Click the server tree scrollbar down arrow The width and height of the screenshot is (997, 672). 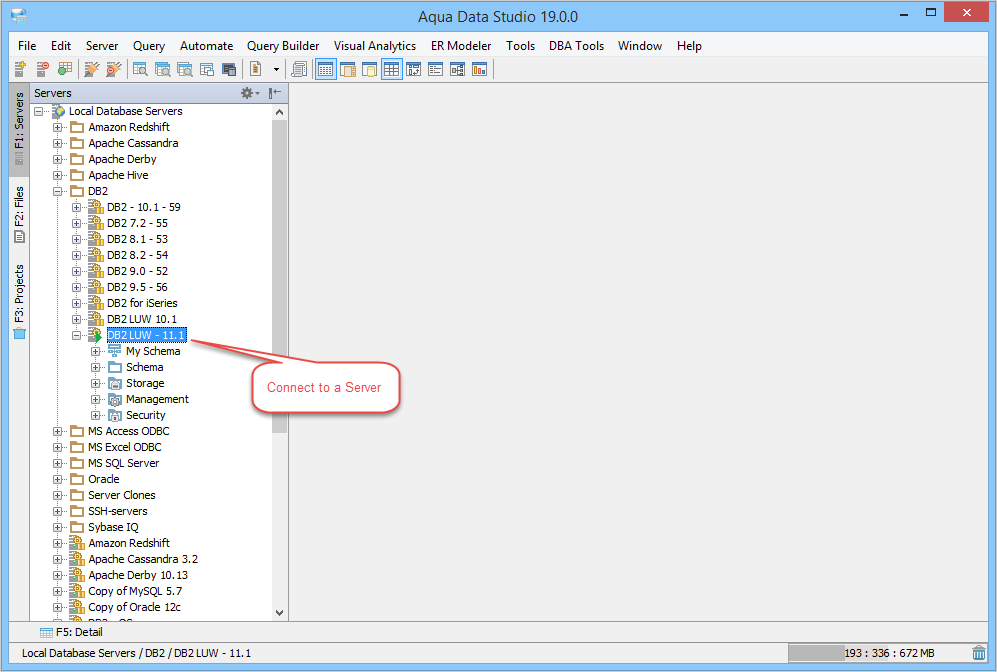[279, 613]
